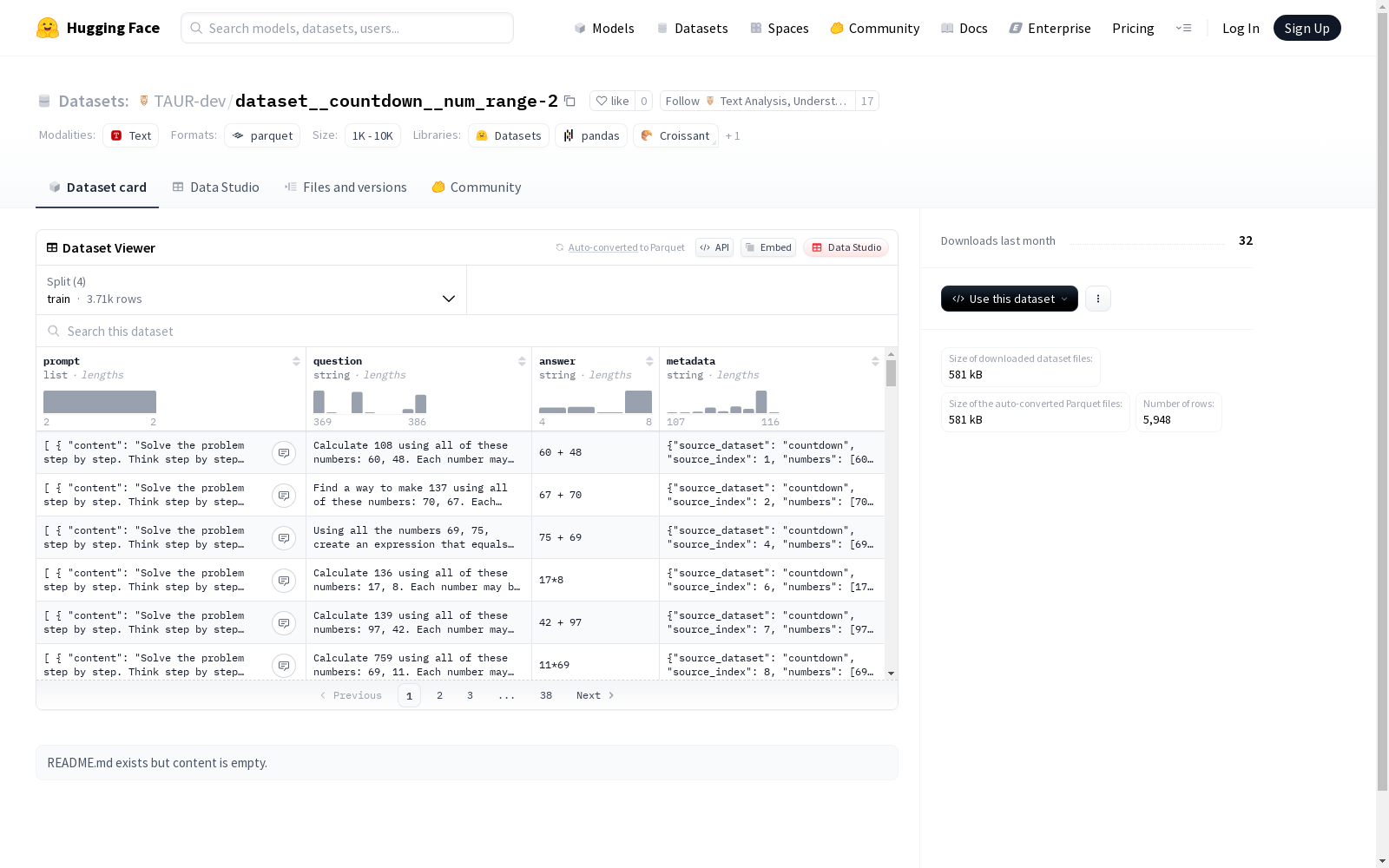Select the Text modality tag
This screenshot has height=868, width=1389.
(131, 135)
